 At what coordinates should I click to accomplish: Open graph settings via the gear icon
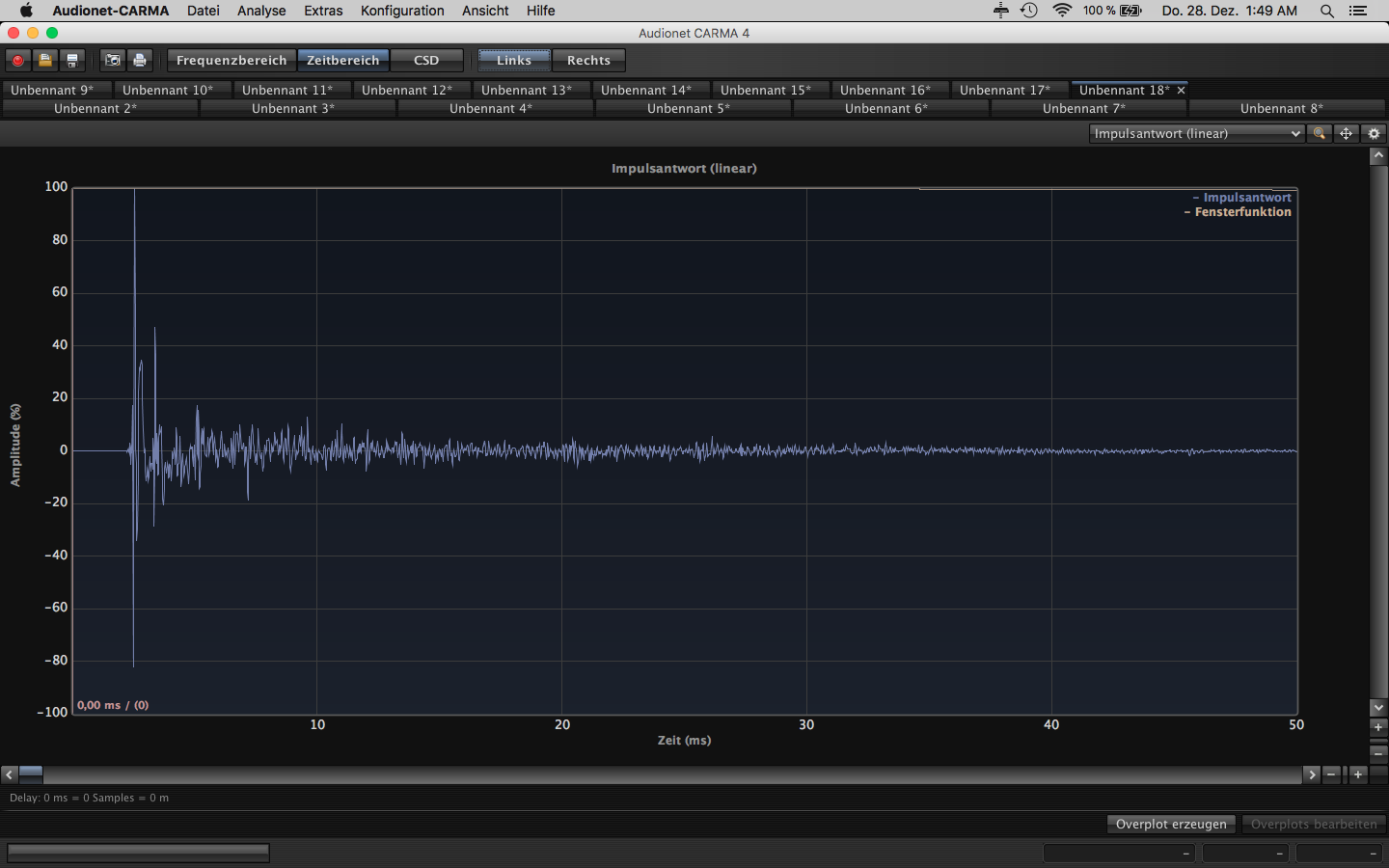click(x=1375, y=134)
